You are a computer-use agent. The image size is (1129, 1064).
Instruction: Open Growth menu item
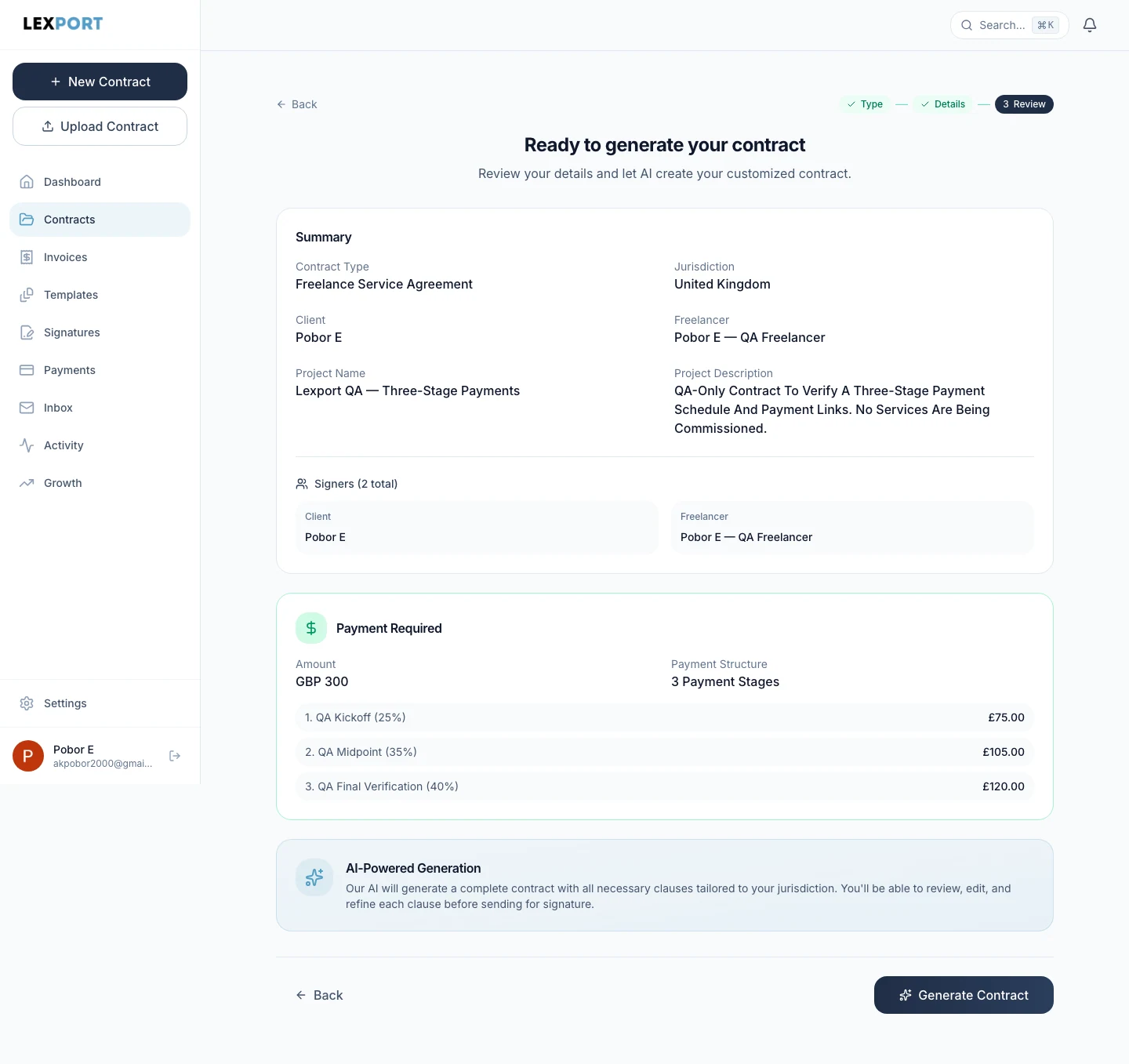100,483
